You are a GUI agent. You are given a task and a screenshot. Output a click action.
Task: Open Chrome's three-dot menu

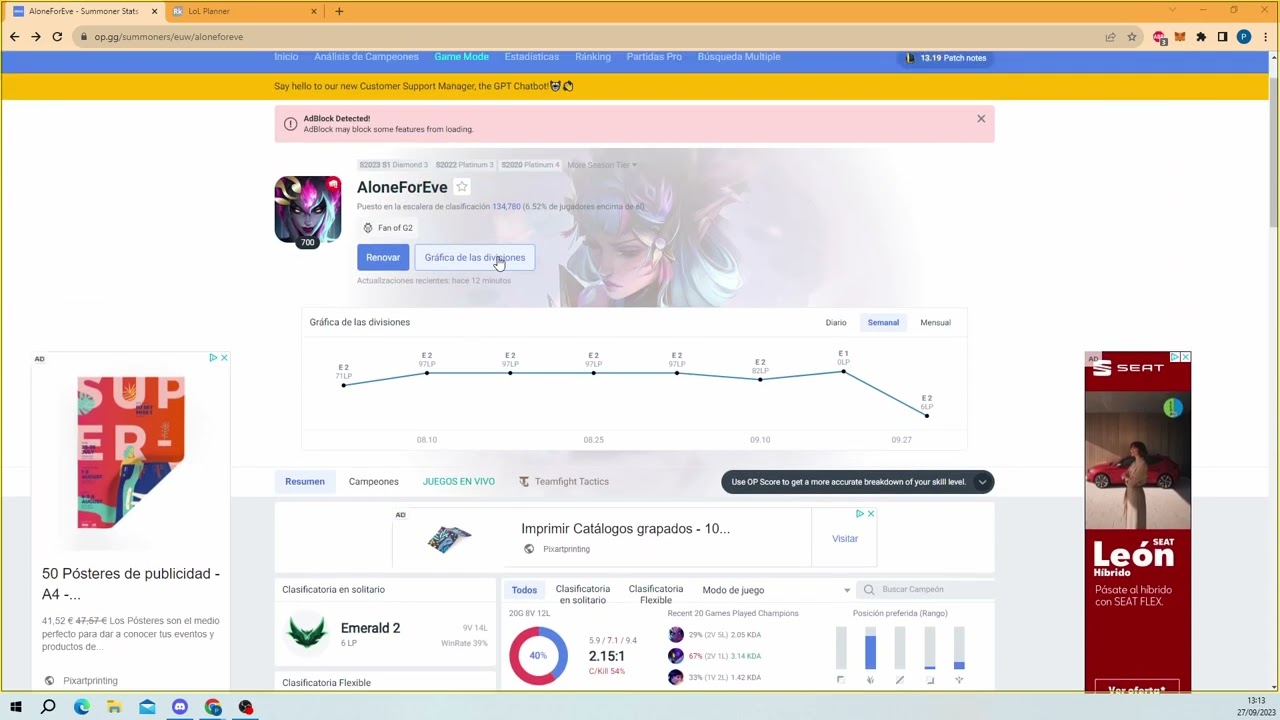[1264, 37]
